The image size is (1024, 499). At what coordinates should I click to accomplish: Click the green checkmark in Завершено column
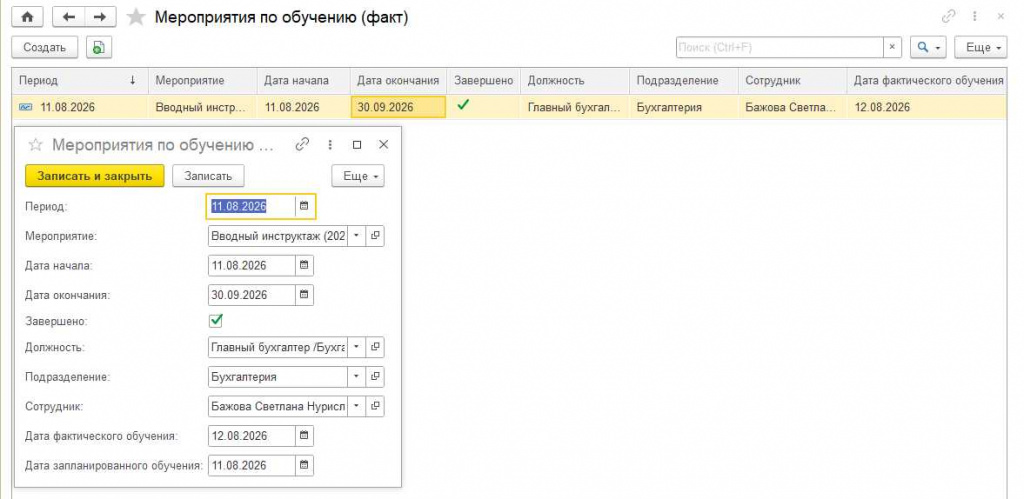463,105
